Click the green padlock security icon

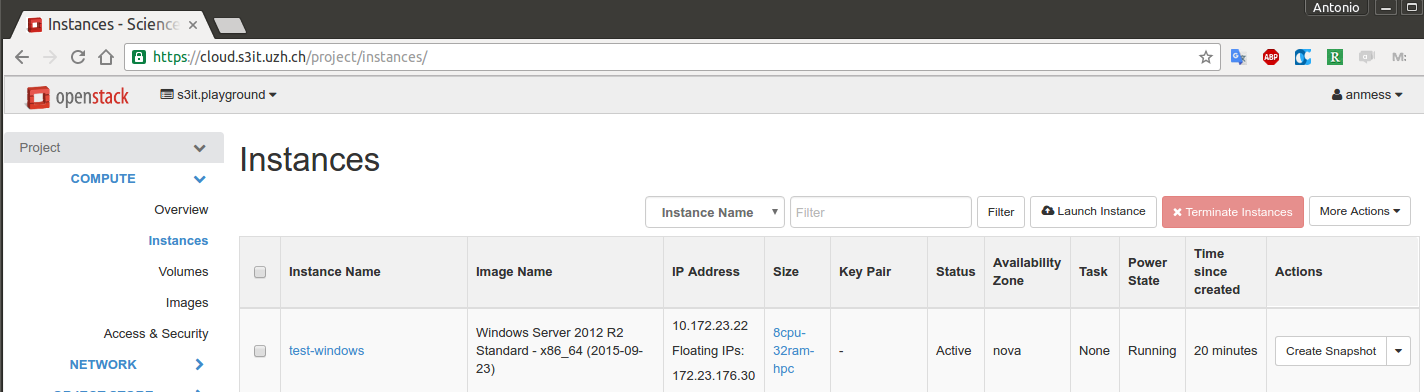[139, 57]
